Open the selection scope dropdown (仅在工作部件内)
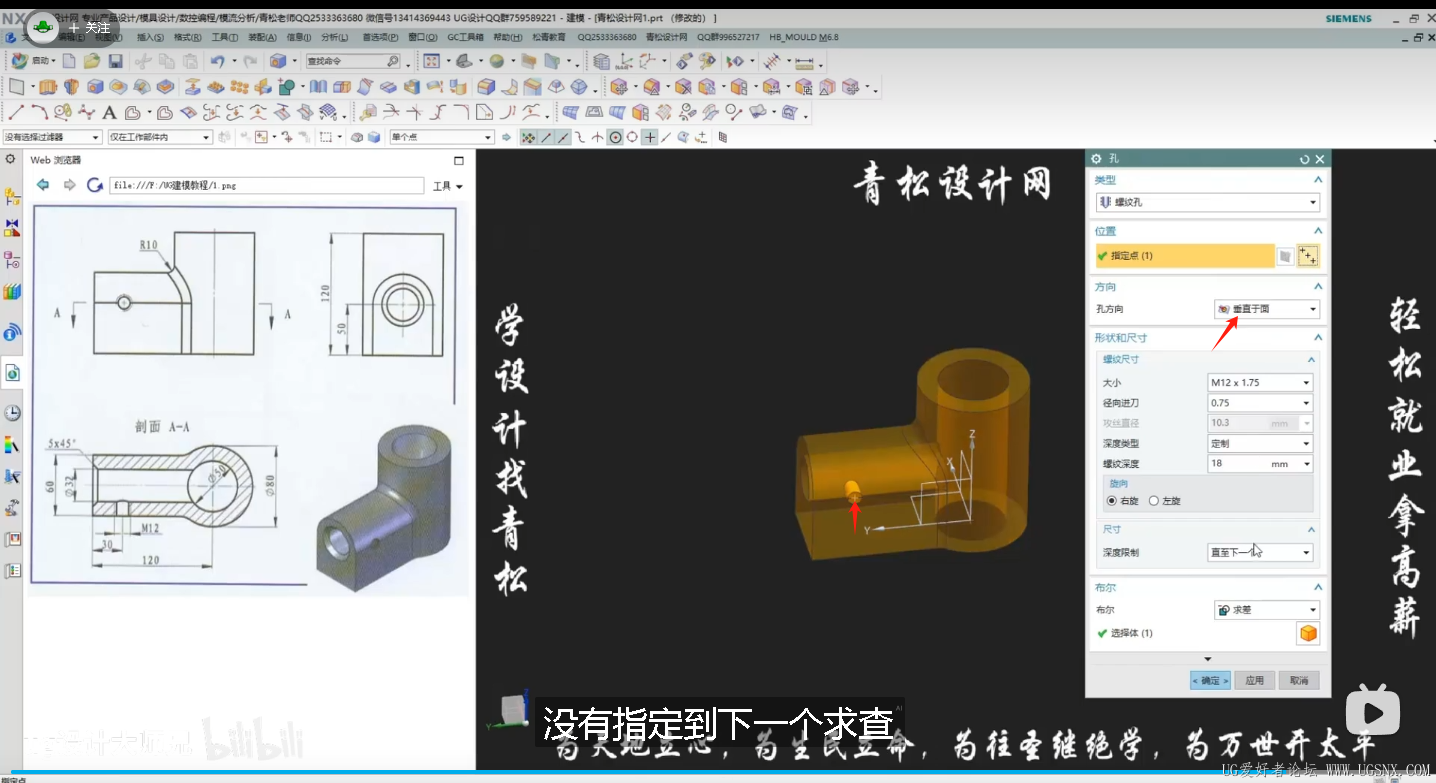The width and height of the screenshot is (1436, 783). click(x=160, y=137)
